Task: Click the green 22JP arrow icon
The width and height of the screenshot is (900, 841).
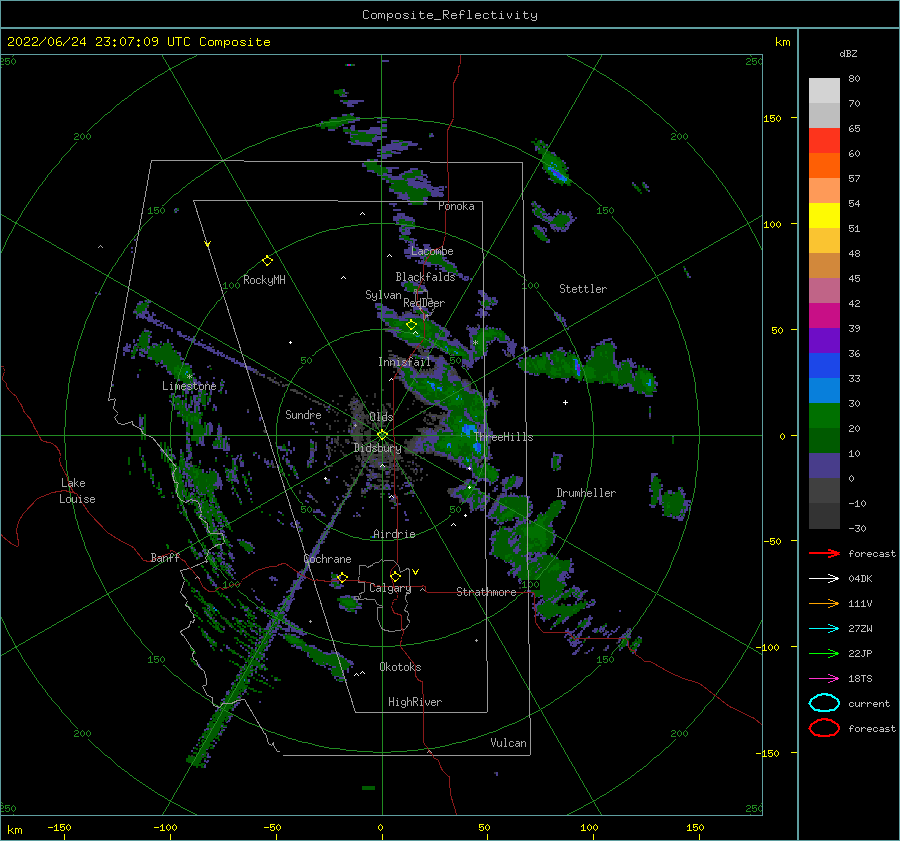Action: pyautogui.click(x=824, y=653)
